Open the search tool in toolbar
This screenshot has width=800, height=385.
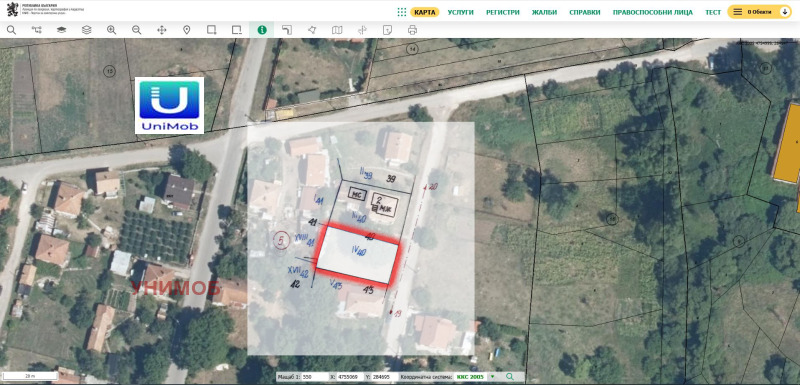pyautogui.click(x=11, y=30)
